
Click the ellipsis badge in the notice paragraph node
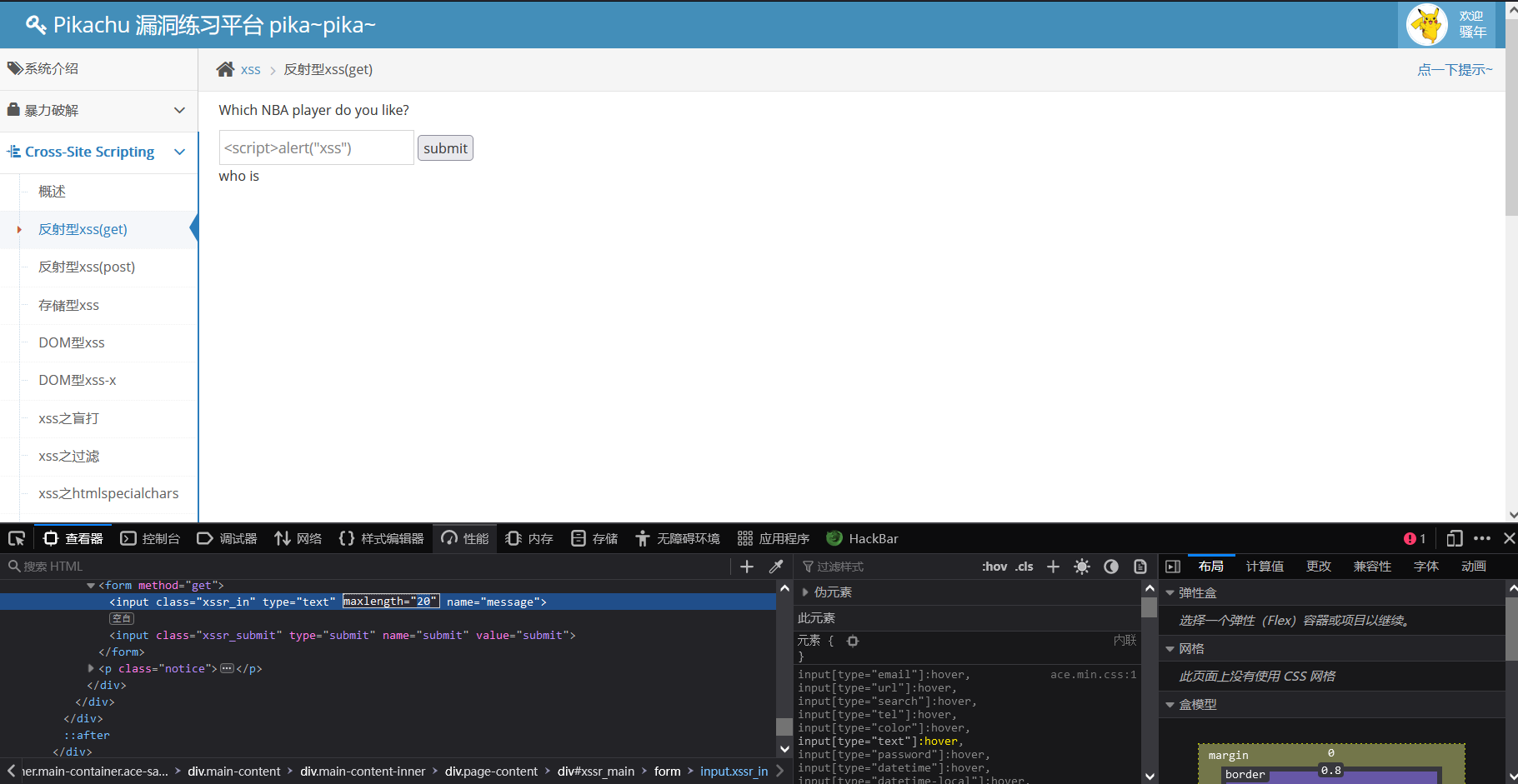coord(227,668)
